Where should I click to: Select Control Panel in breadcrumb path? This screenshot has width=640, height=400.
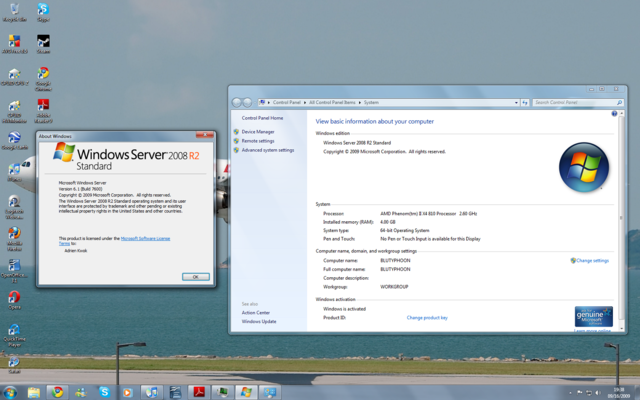287,102
